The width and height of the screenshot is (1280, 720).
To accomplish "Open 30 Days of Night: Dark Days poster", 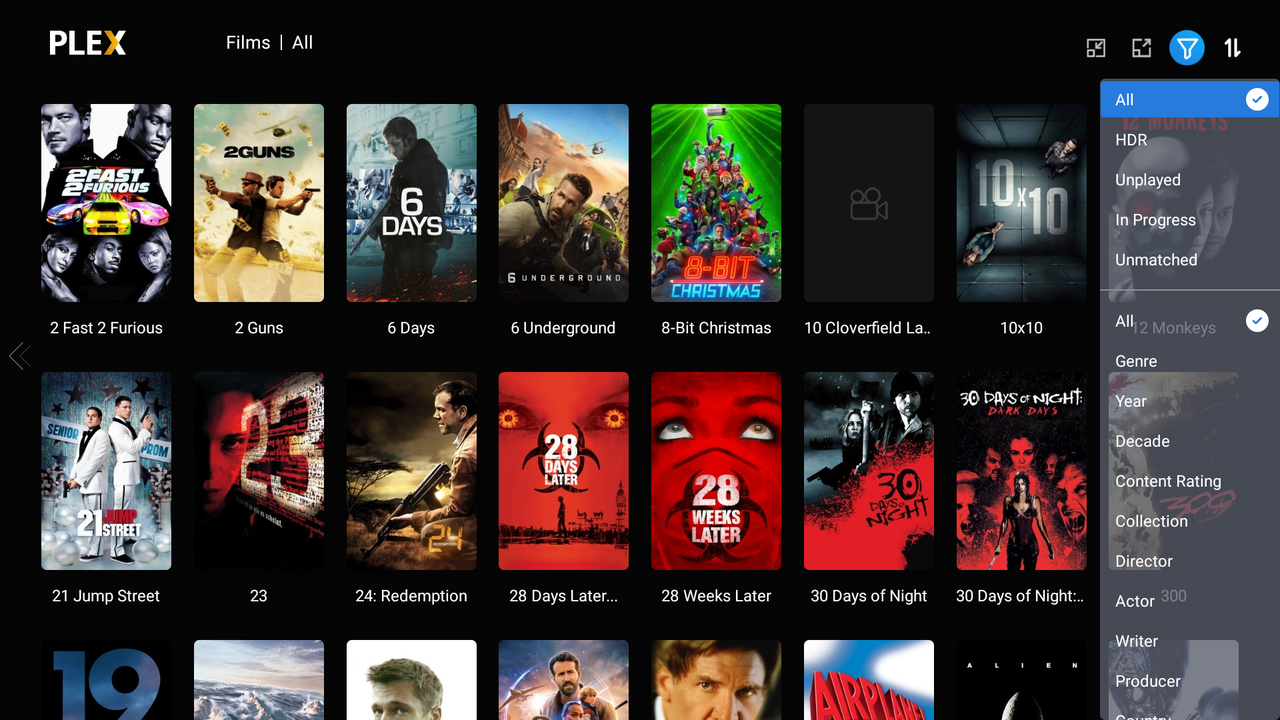I will click(1021, 471).
